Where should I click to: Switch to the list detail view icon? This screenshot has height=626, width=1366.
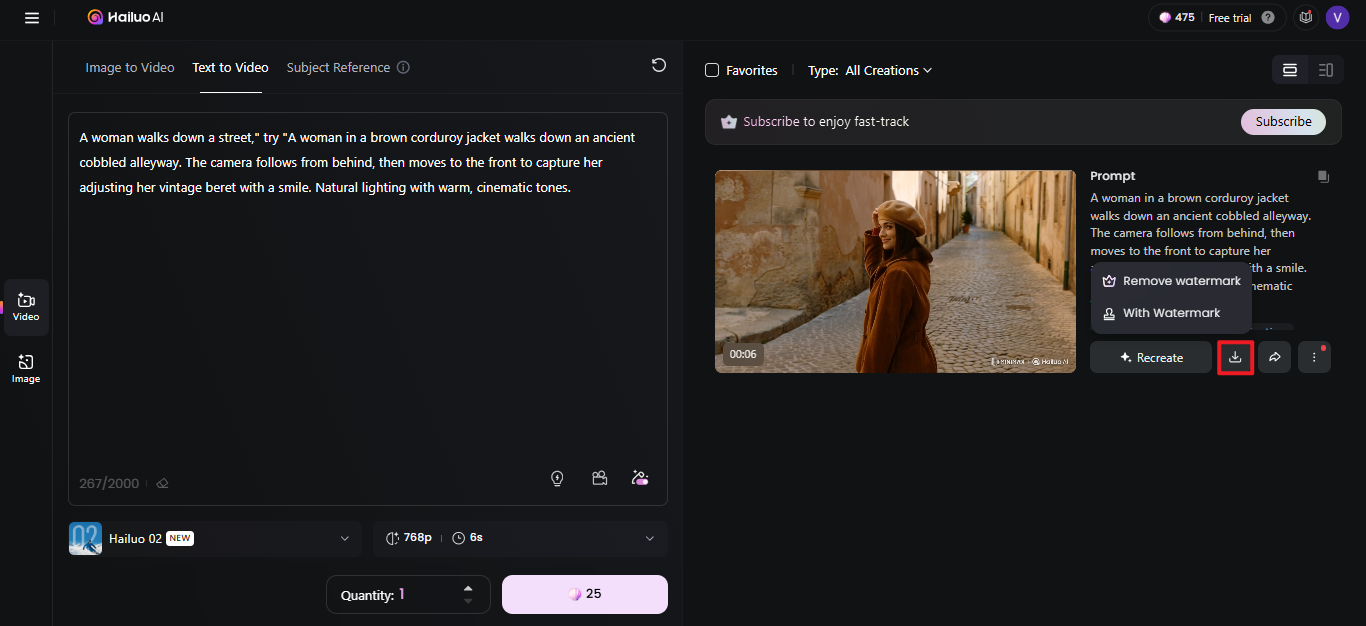pyautogui.click(x=1326, y=70)
